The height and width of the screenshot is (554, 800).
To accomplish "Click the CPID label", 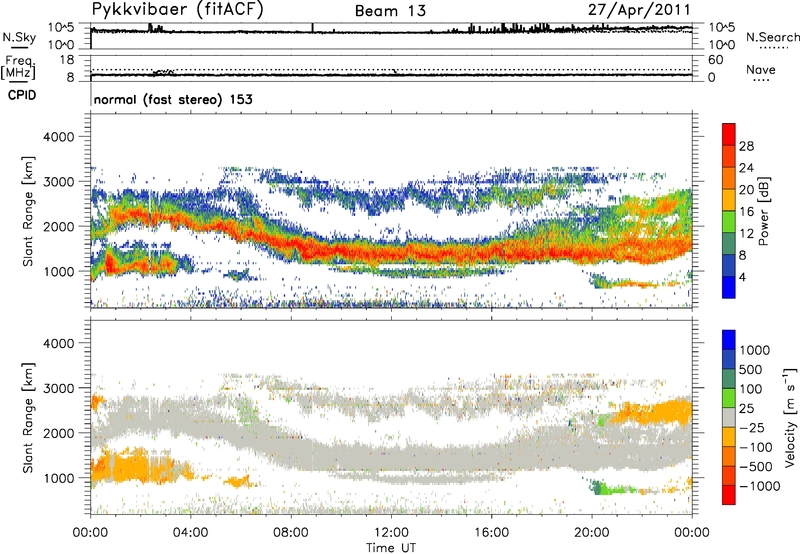I will point(22,95).
